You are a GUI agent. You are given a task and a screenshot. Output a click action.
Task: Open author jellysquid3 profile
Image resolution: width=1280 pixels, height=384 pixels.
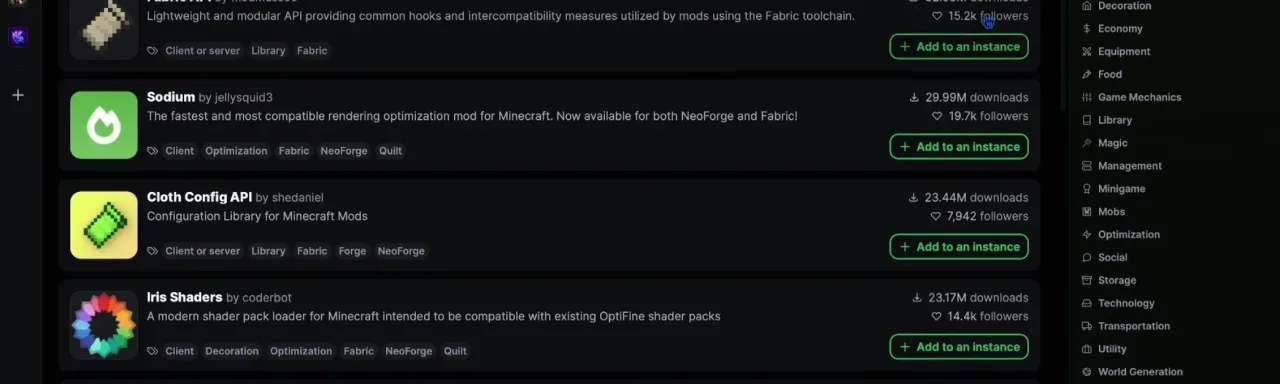(x=243, y=98)
